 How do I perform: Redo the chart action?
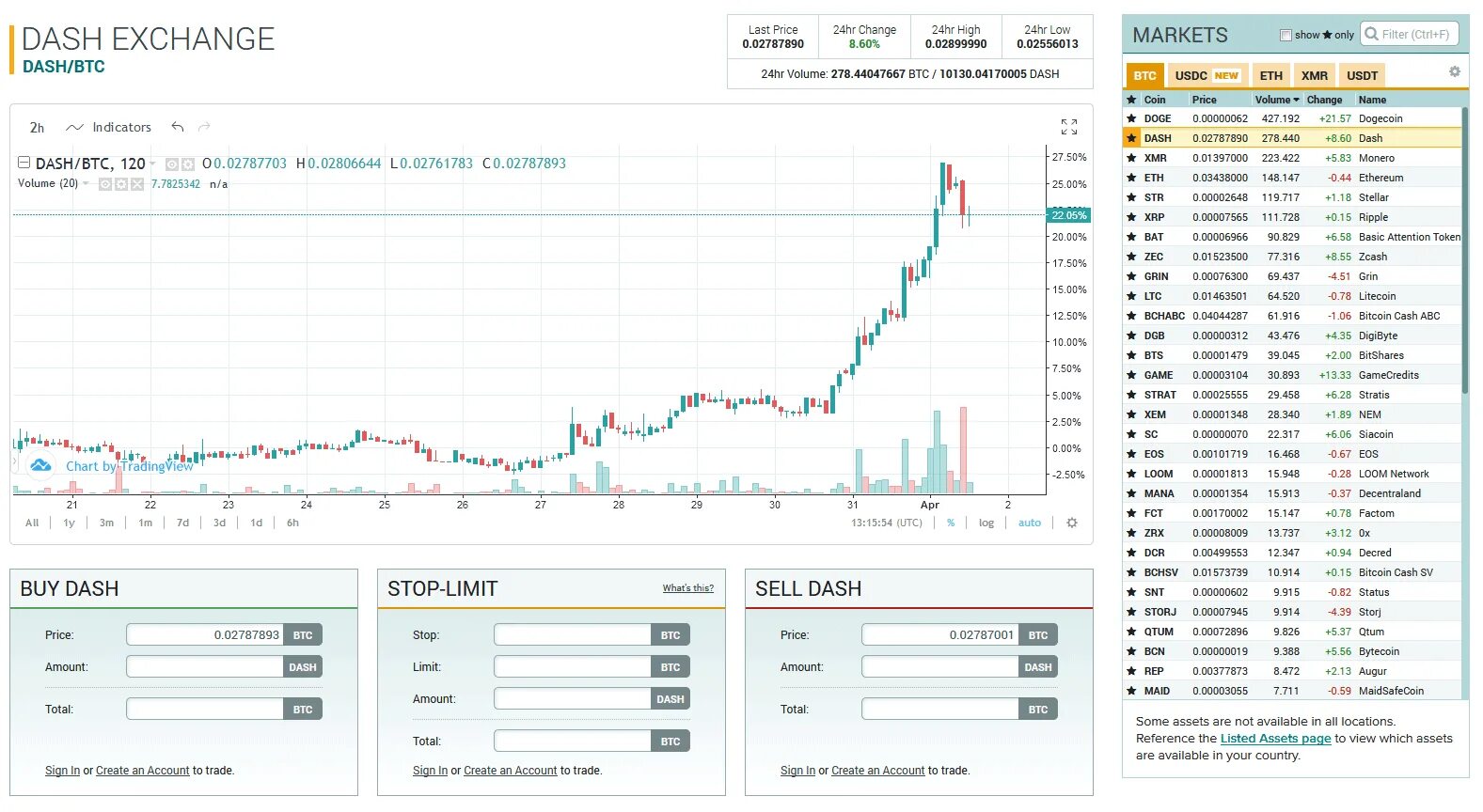[x=204, y=127]
